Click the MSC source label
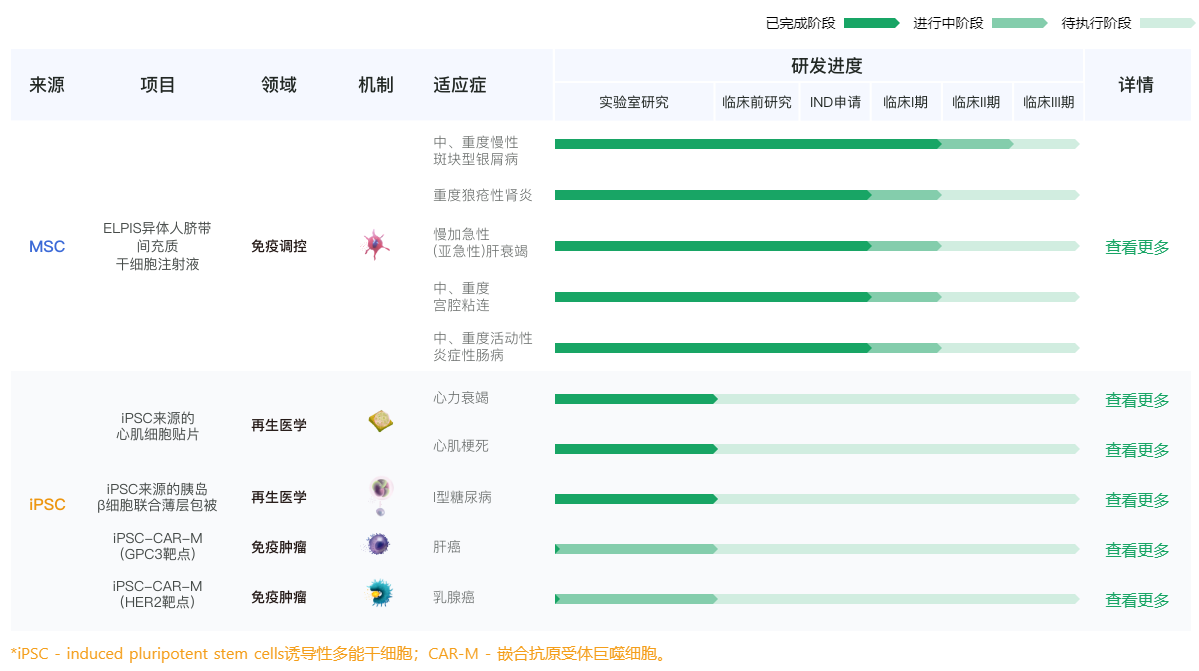Image resolution: width=1199 pixels, height=671 pixels. (x=47, y=247)
